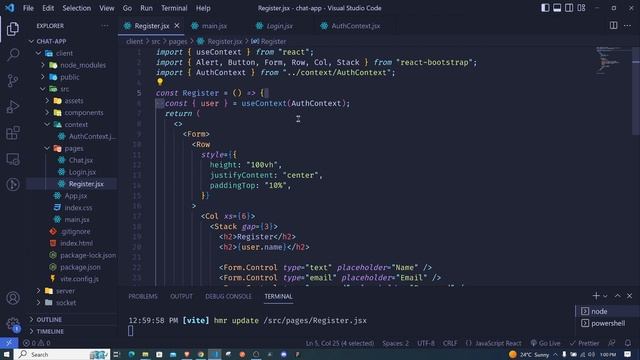Add a new terminal with the plus icon
Viewport: 640px width, 360px height.
coord(596,296)
